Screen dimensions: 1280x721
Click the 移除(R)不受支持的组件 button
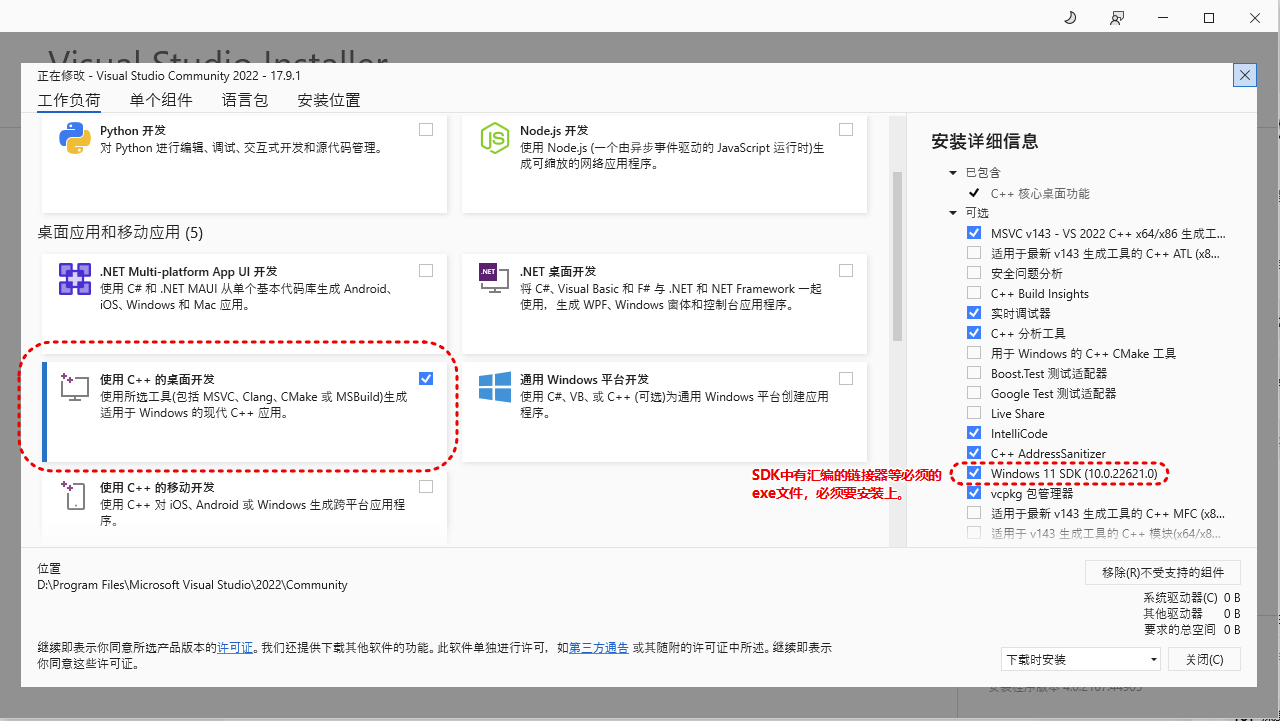[1163, 572]
